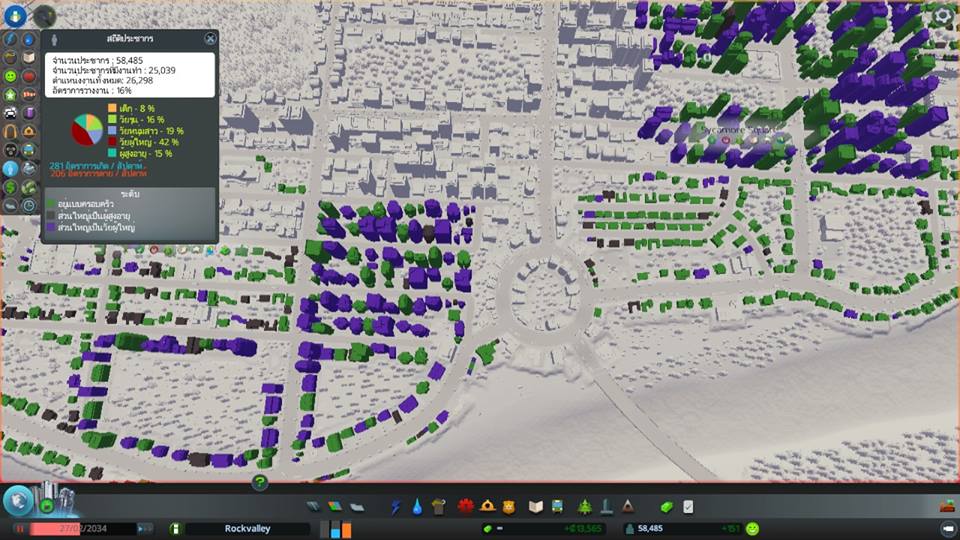Select the Health red info view

pyautogui.click(x=29, y=76)
